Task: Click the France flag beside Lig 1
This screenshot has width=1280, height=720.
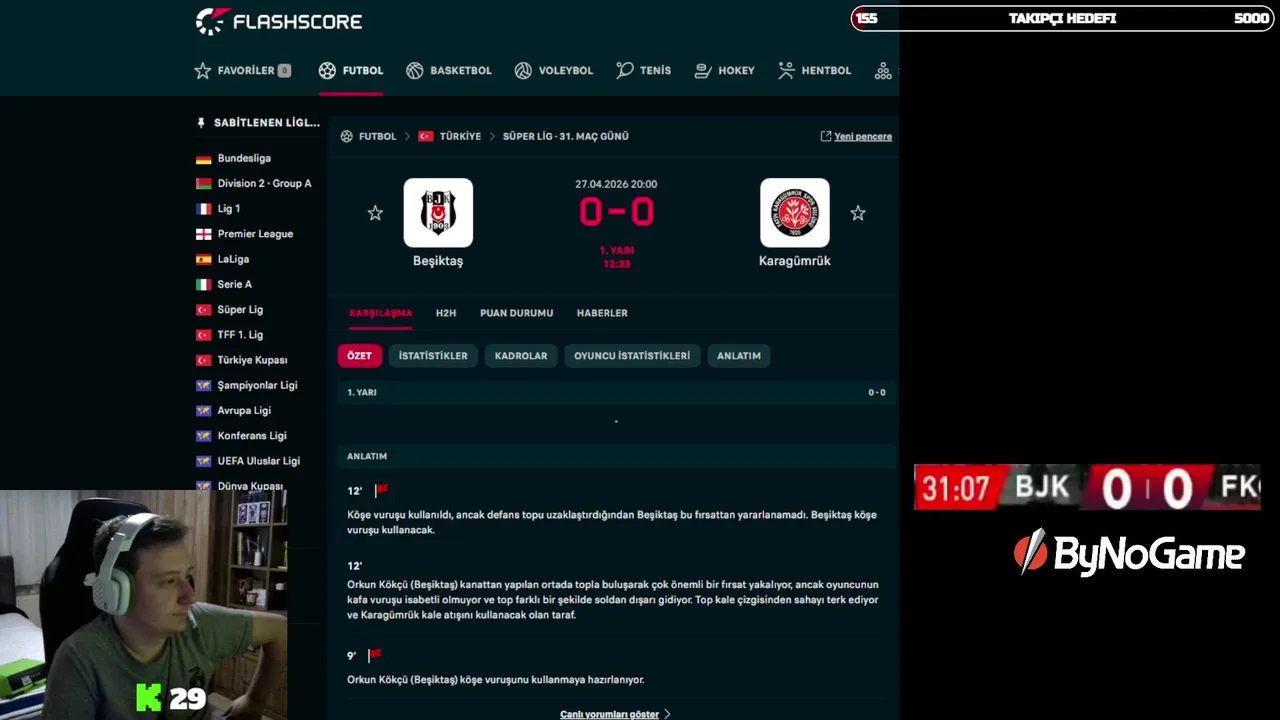Action: (203, 209)
